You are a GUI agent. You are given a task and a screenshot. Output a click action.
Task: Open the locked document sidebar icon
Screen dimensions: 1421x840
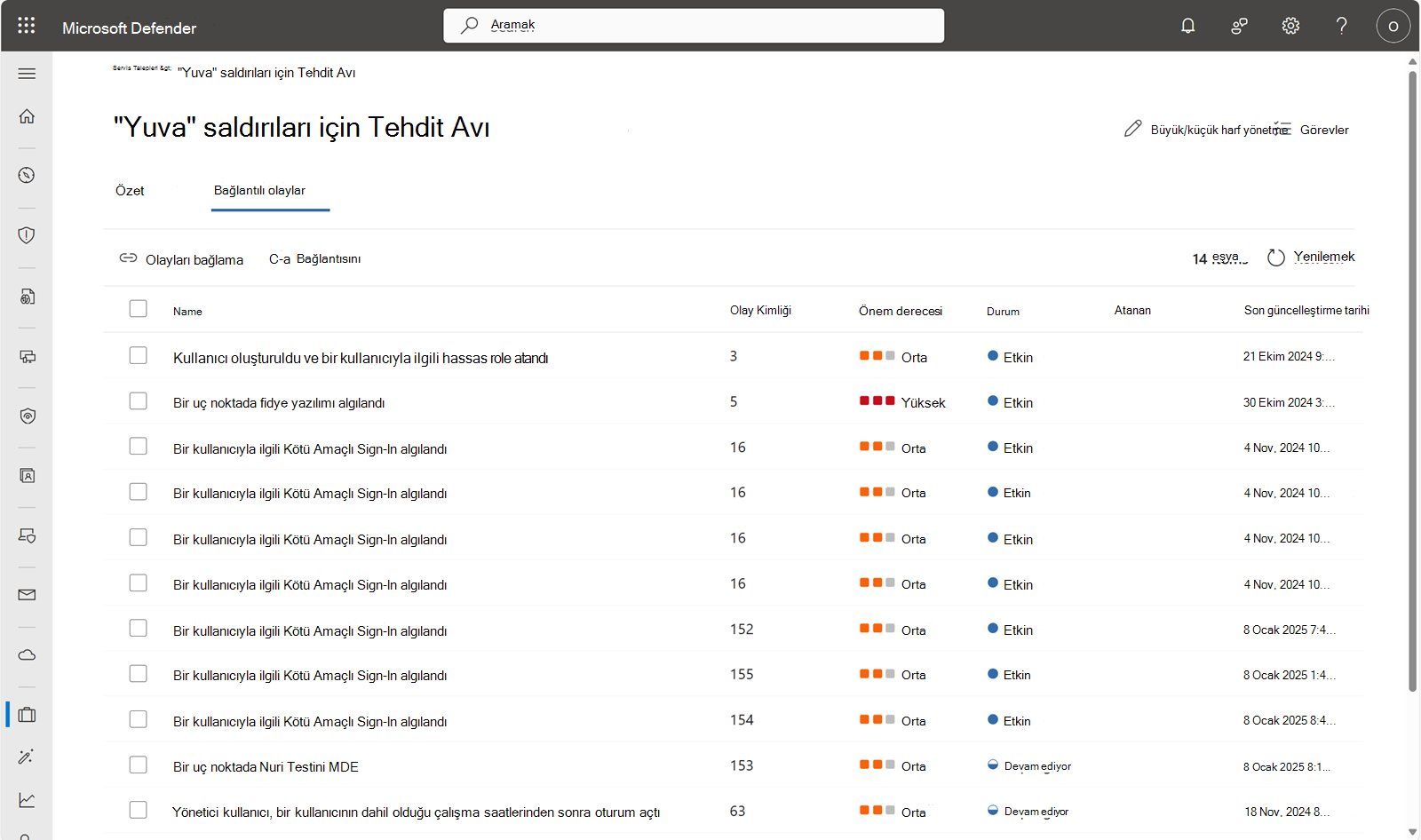[27, 297]
